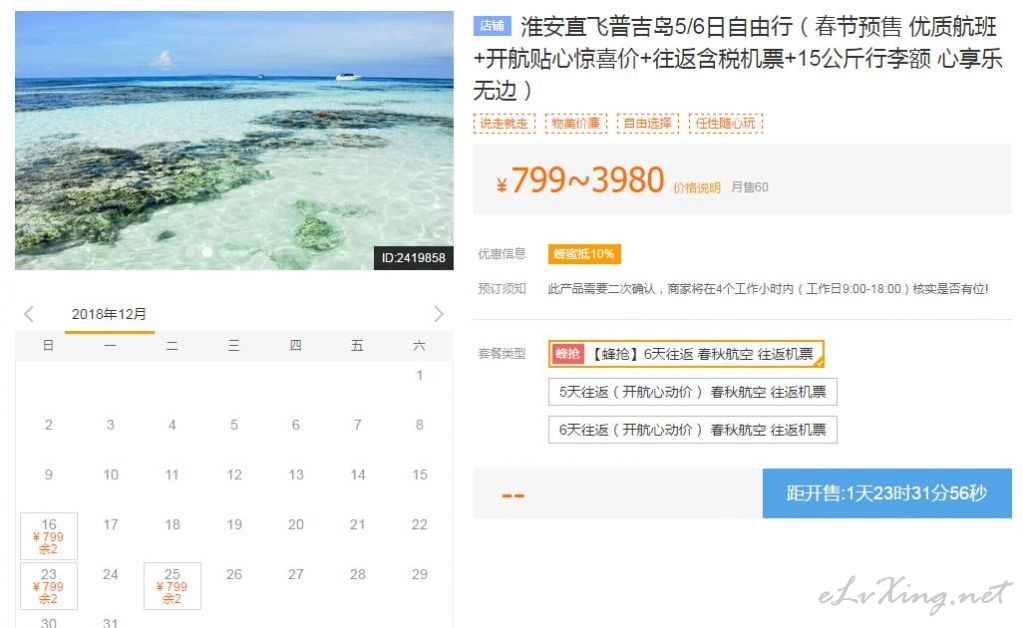
Task: Choose December 16 priced ¥799
Action: click(x=49, y=536)
